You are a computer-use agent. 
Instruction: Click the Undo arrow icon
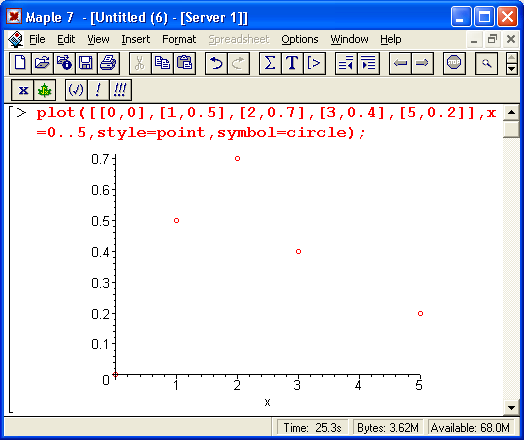pos(216,63)
